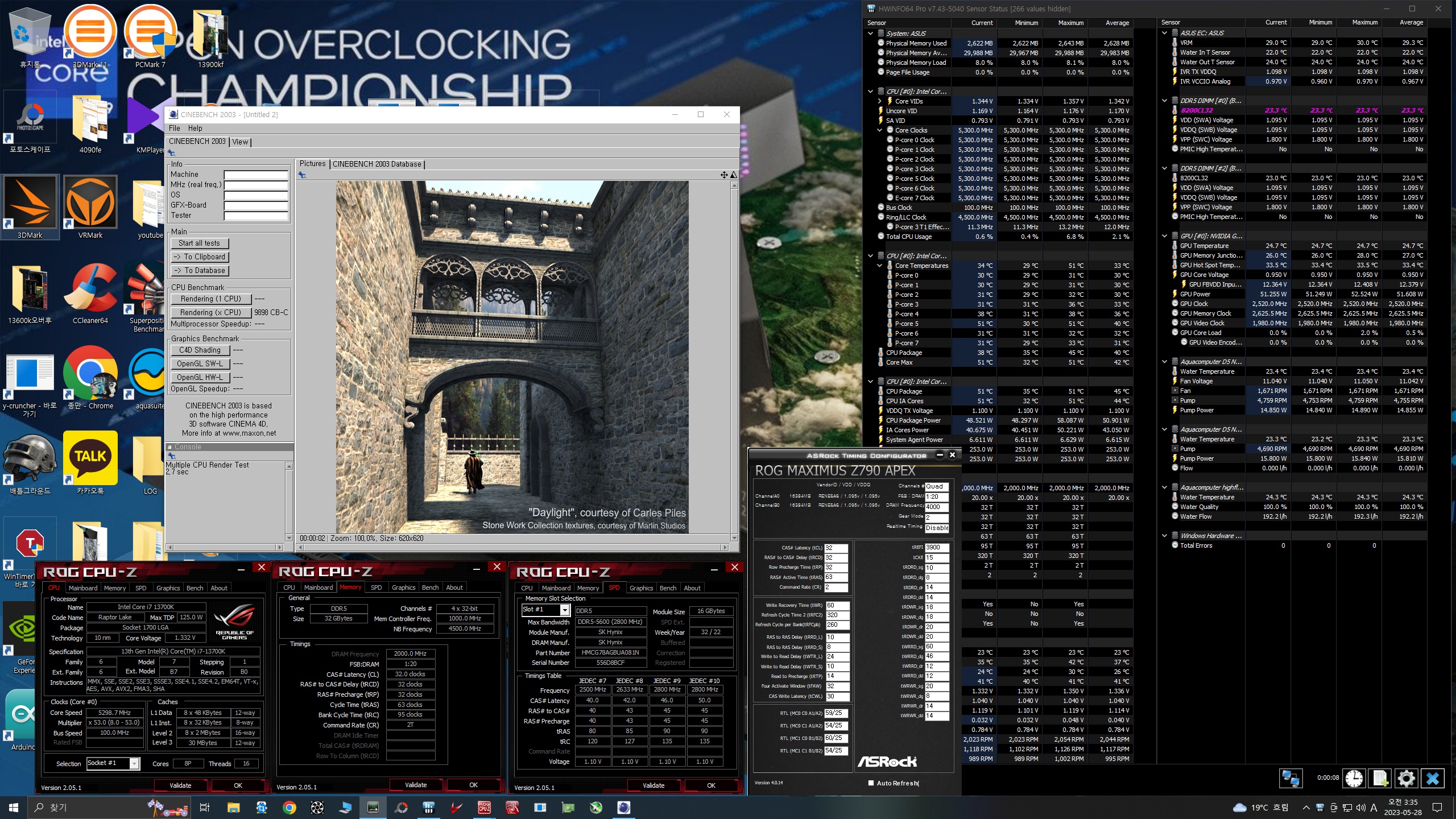The width and height of the screenshot is (1456, 819).
Task: Open Windows Start menu
Action: pos(14,808)
